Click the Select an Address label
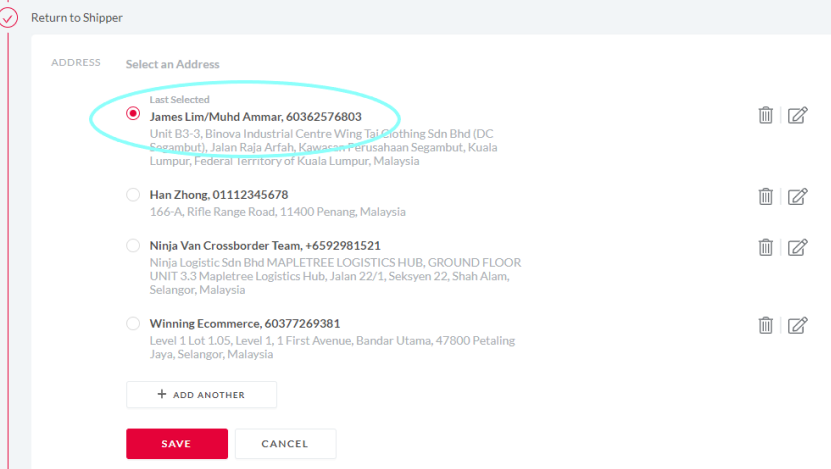Image resolution: width=831 pixels, height=469 pixels. 172,64
